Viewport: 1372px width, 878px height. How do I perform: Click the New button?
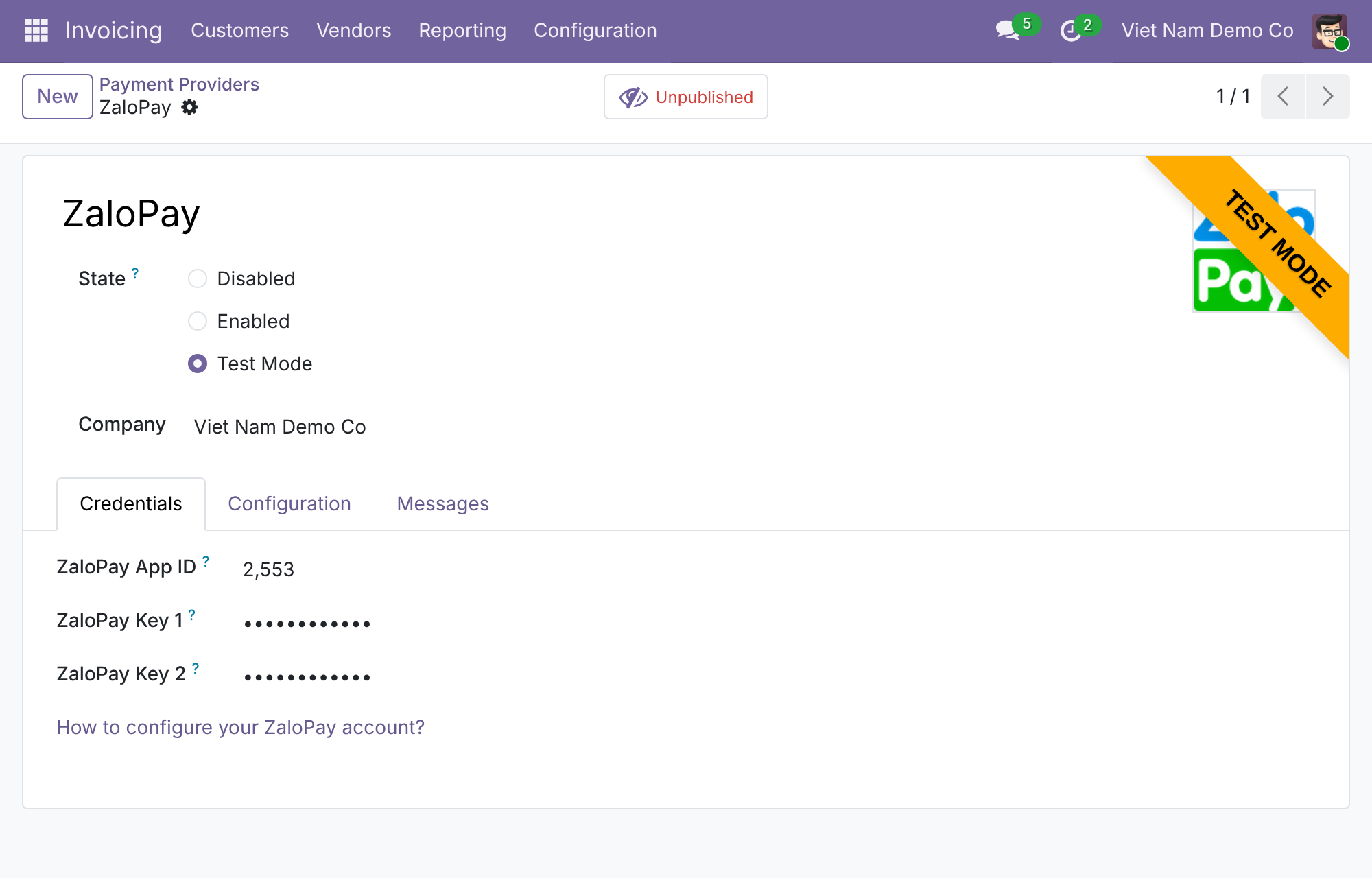(58, 97)
